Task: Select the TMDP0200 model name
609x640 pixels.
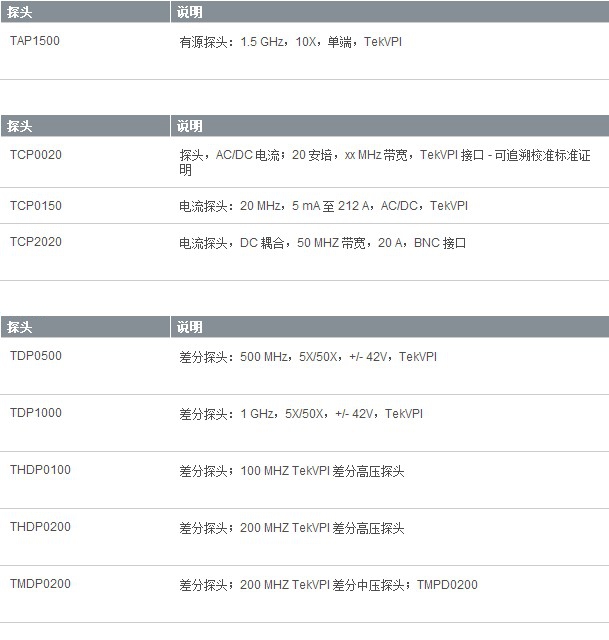Action: (40, 584)
